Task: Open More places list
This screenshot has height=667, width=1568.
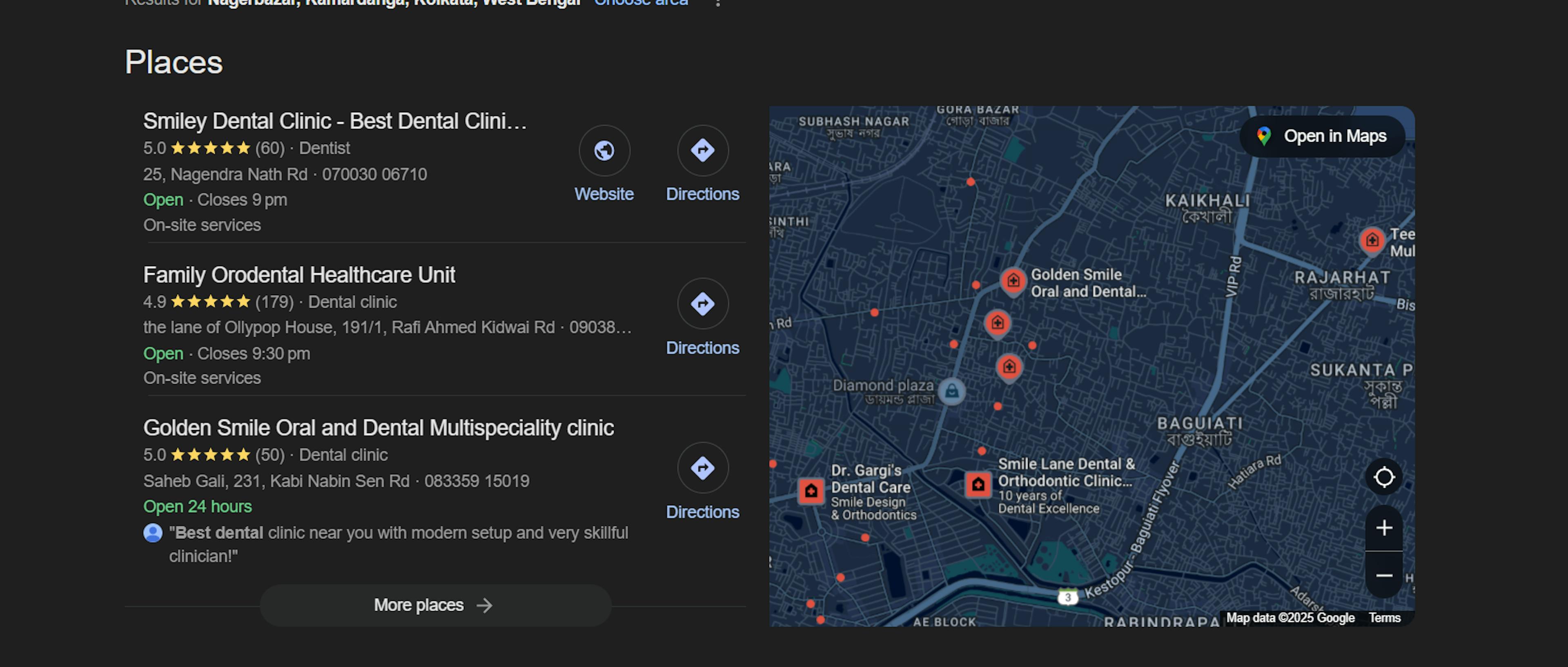Action: pyautogui.click(x=435, y=605)
